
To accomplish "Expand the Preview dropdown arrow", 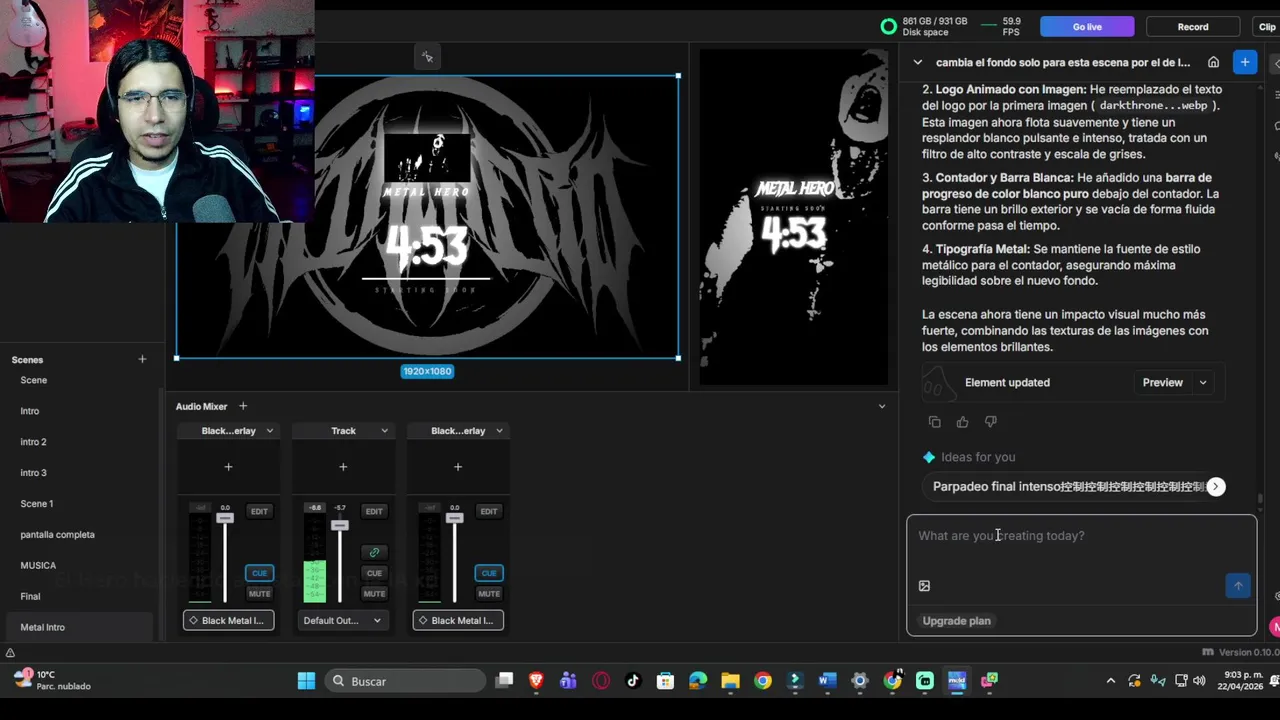I will click(x=1203, y=382).
